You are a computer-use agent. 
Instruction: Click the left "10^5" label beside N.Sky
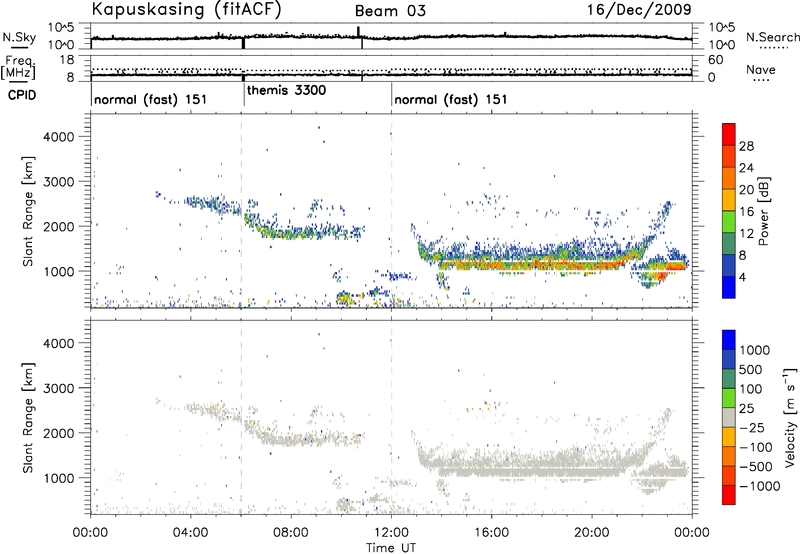61,28
